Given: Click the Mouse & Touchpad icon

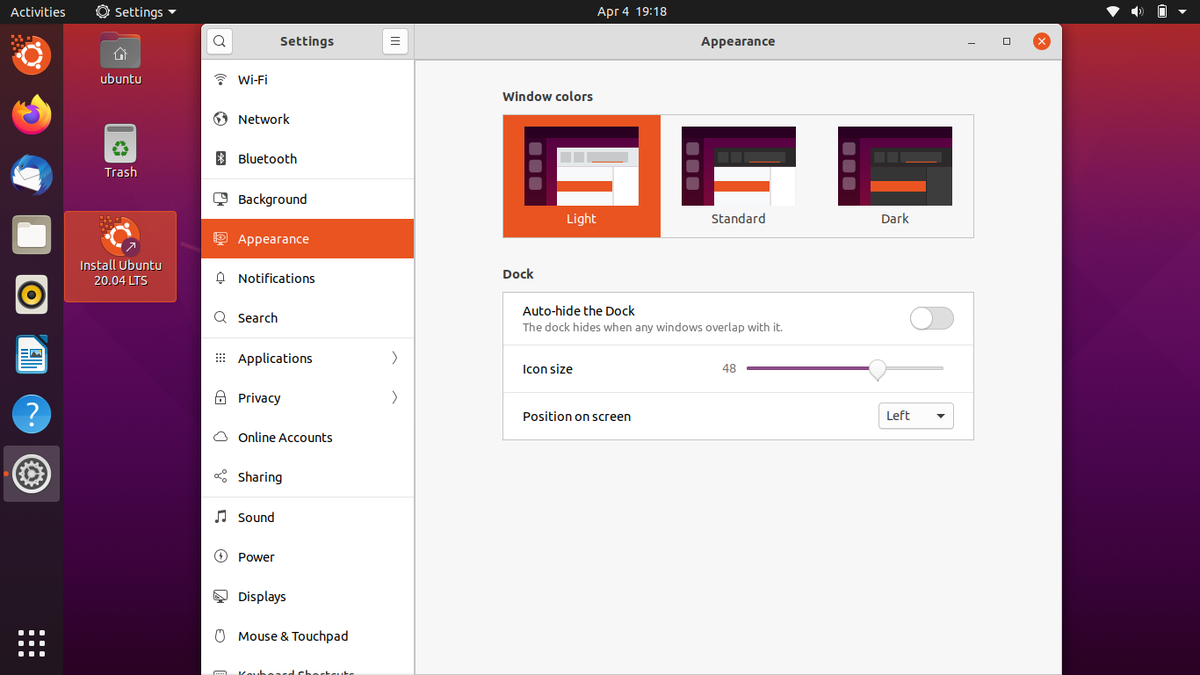Looking at the screenshot, I should click(x=221, y=636).
